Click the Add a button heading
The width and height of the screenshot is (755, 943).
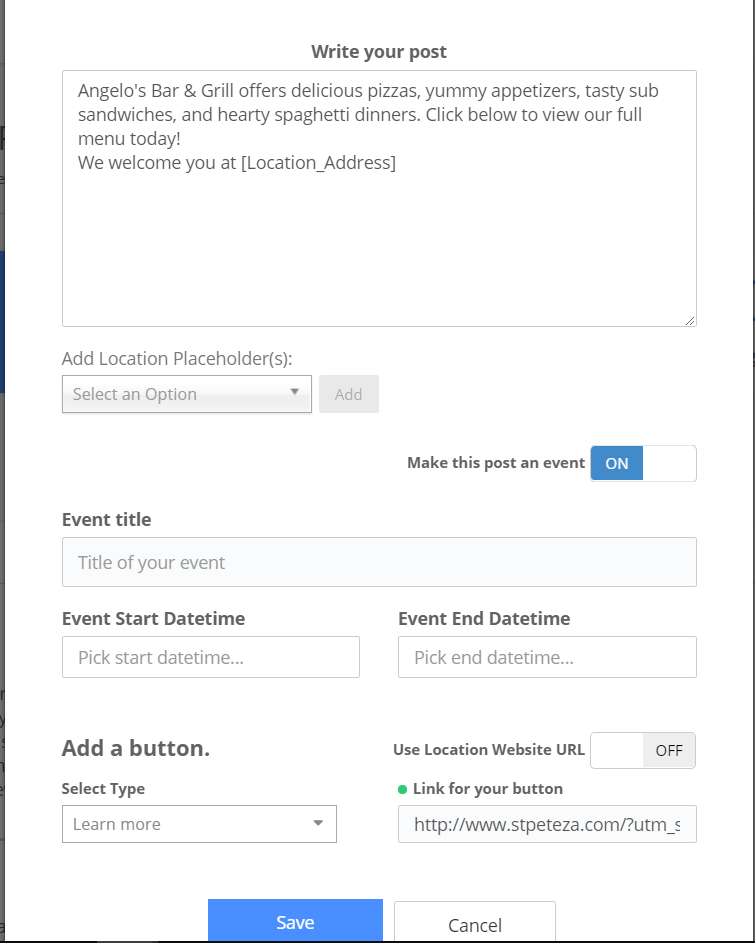point(136,749)
